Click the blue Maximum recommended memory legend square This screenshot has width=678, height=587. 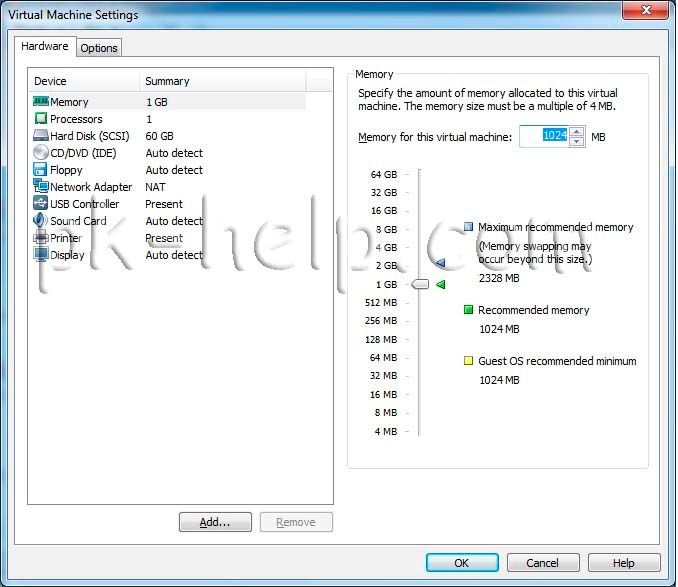pyautogui.click(x=468, y=227)
